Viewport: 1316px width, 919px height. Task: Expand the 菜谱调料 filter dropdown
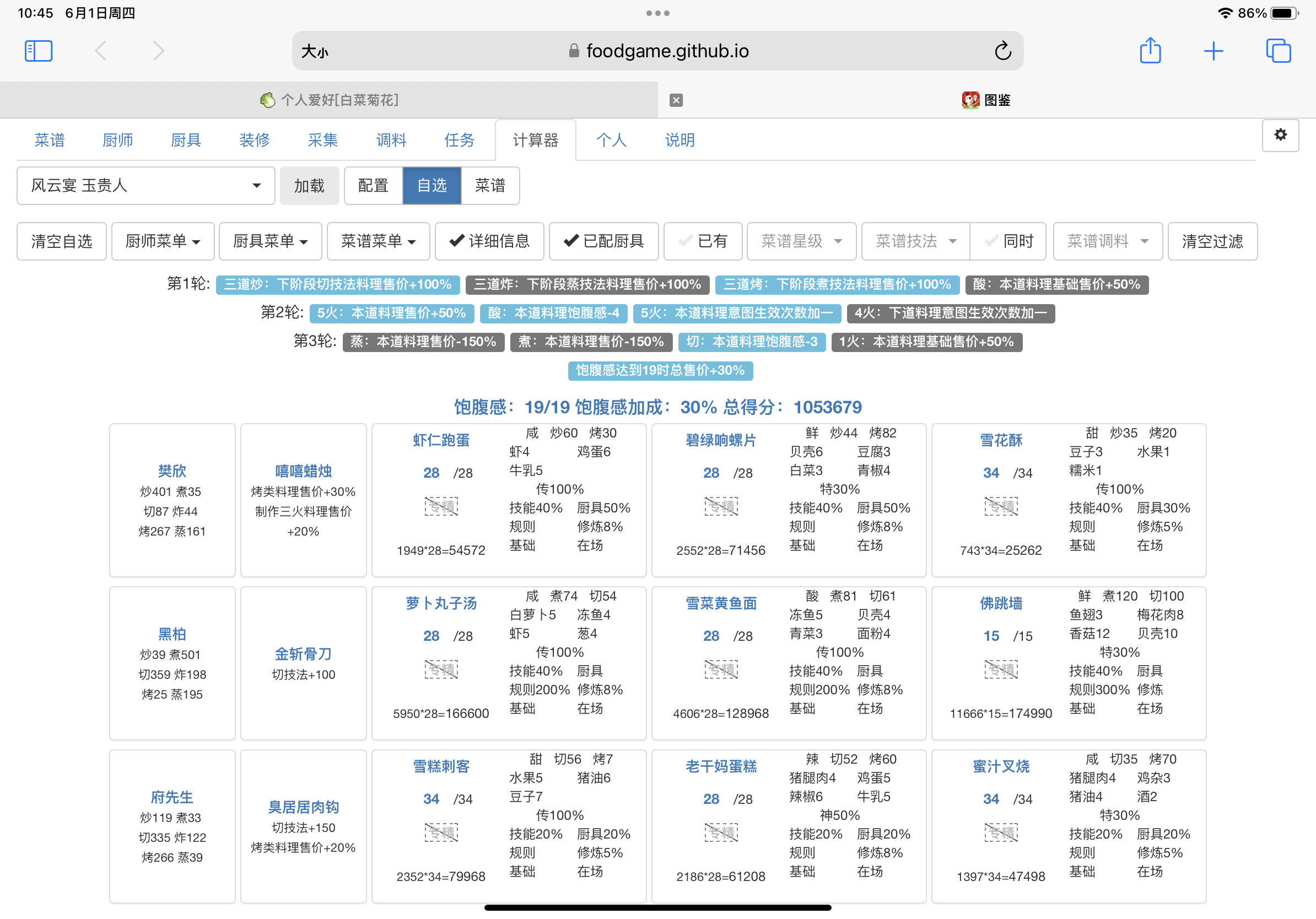[x=1107, y=241]
